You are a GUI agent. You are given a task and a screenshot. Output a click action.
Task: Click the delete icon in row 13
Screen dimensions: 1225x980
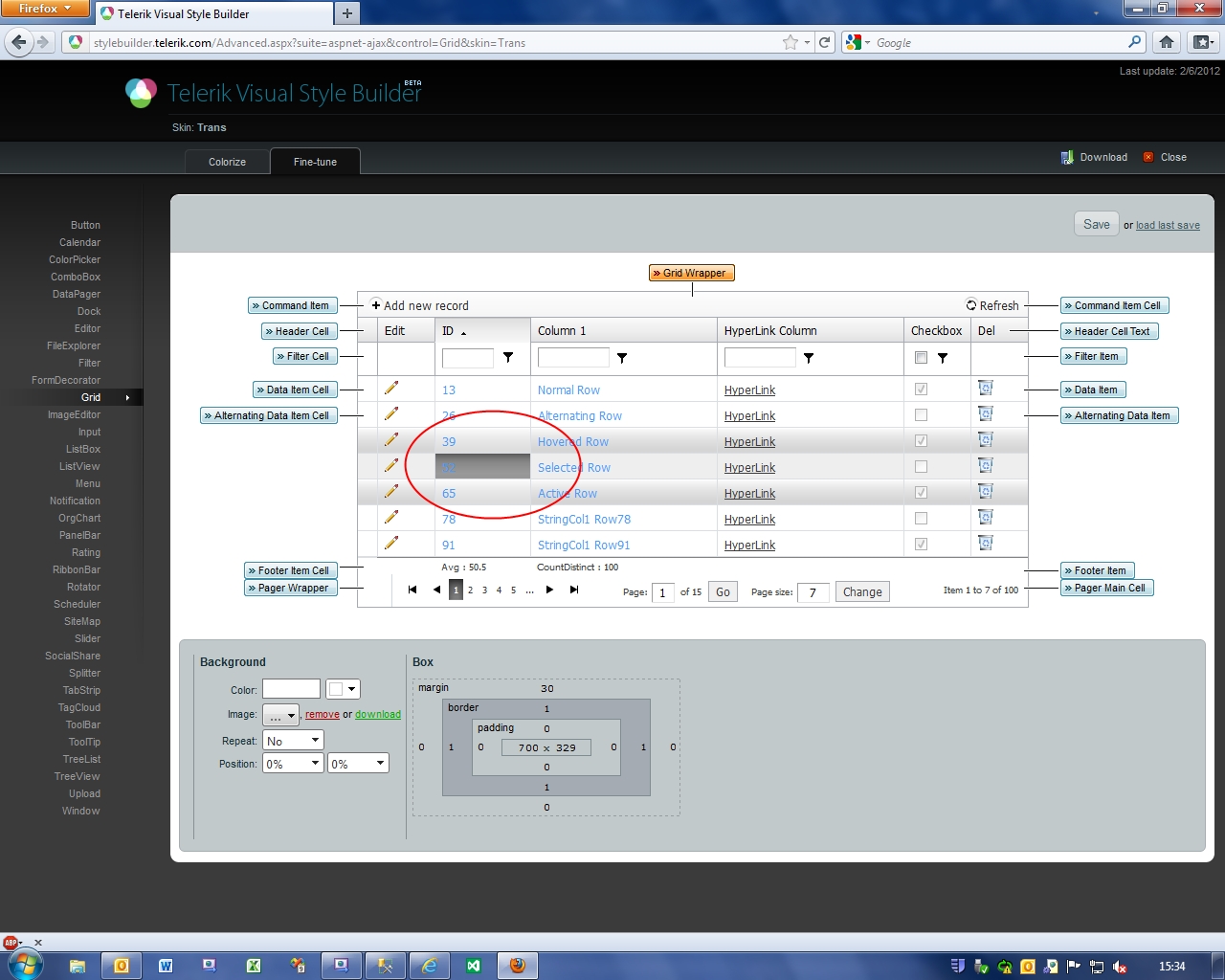(x=985, y=388)
